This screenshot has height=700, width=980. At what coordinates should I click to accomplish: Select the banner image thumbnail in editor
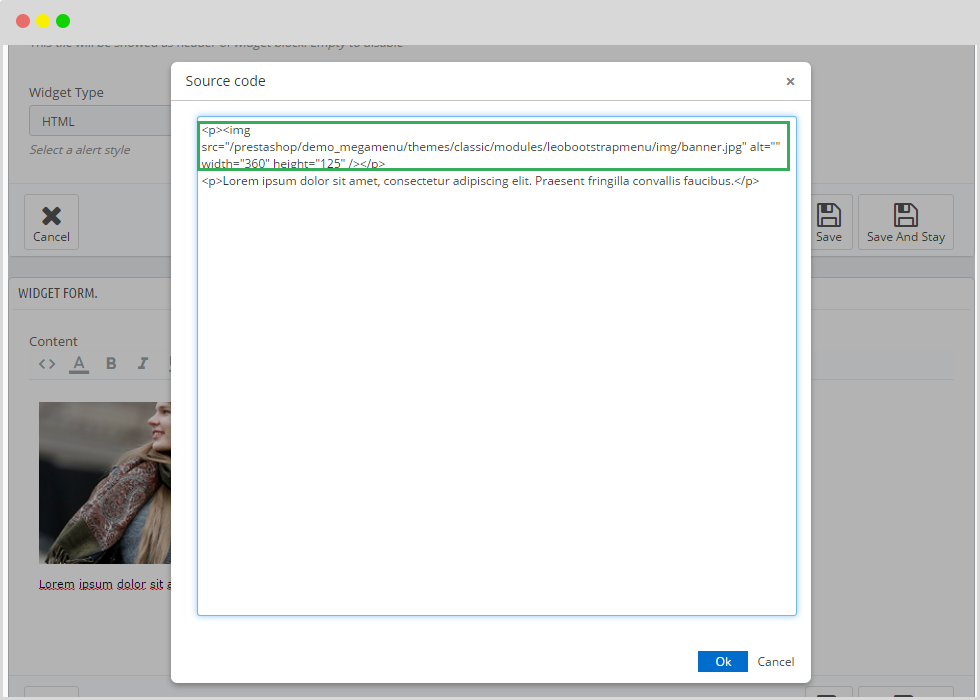tap(104, 483)
